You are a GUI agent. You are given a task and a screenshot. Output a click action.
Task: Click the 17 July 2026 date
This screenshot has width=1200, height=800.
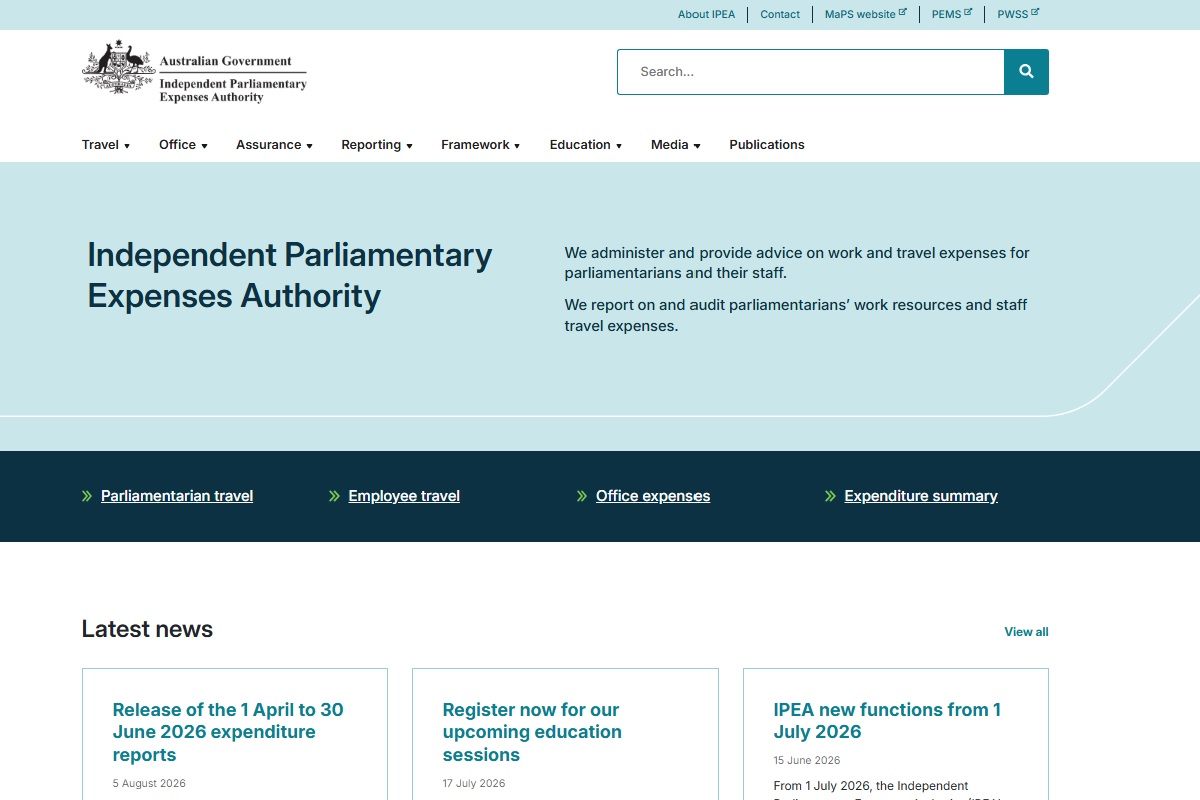pyautogui.click(x=474, y=784)
